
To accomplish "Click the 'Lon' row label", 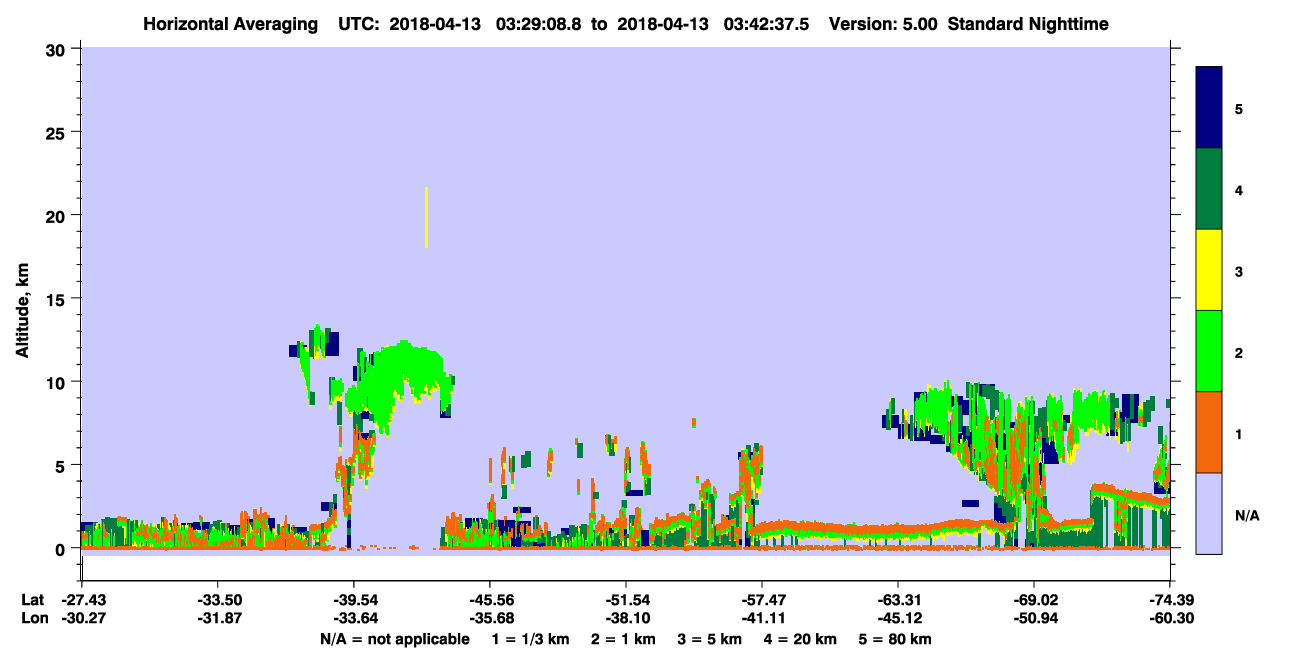I will (33, 618).
